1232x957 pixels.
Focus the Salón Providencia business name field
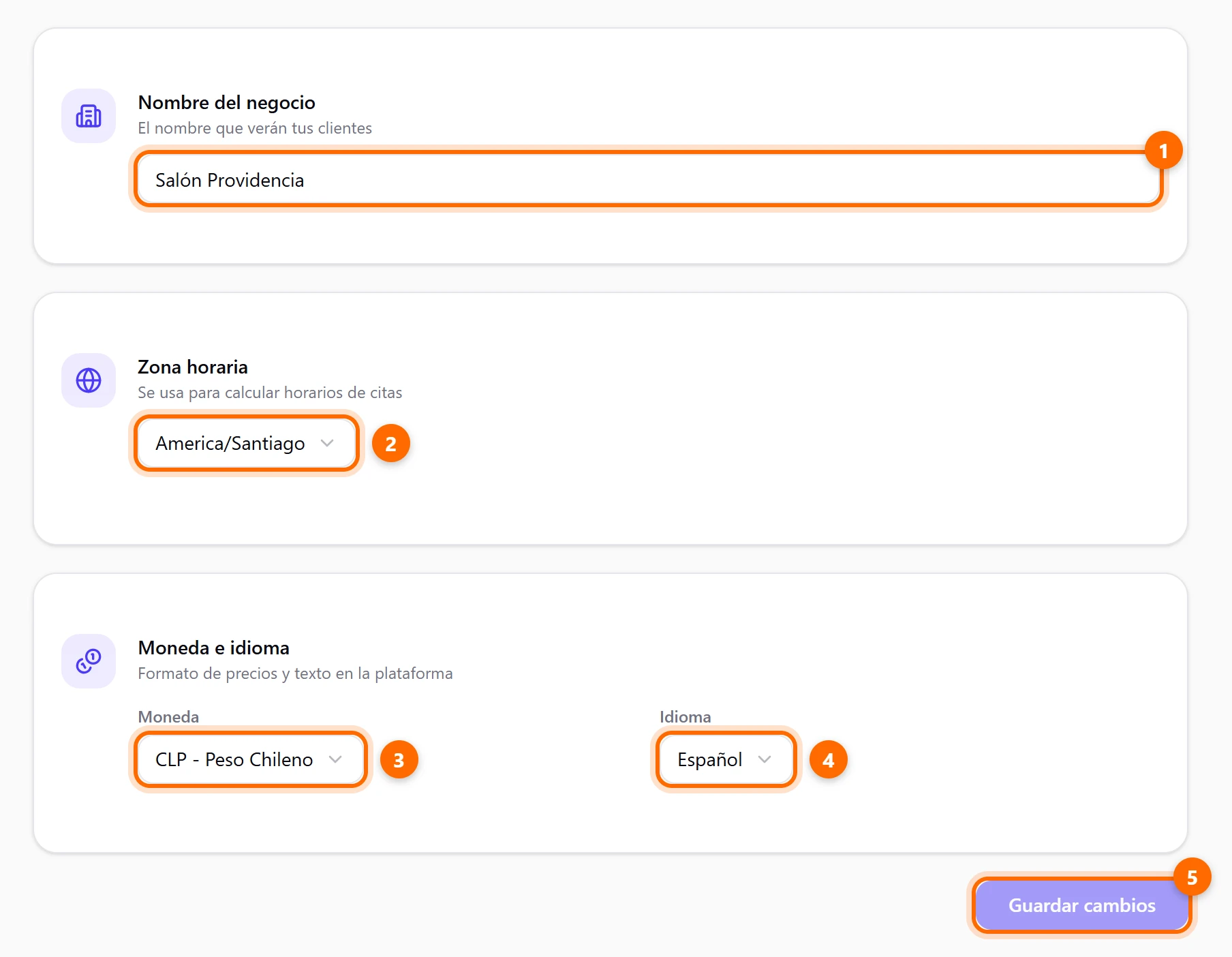click(x=649, y=179)
